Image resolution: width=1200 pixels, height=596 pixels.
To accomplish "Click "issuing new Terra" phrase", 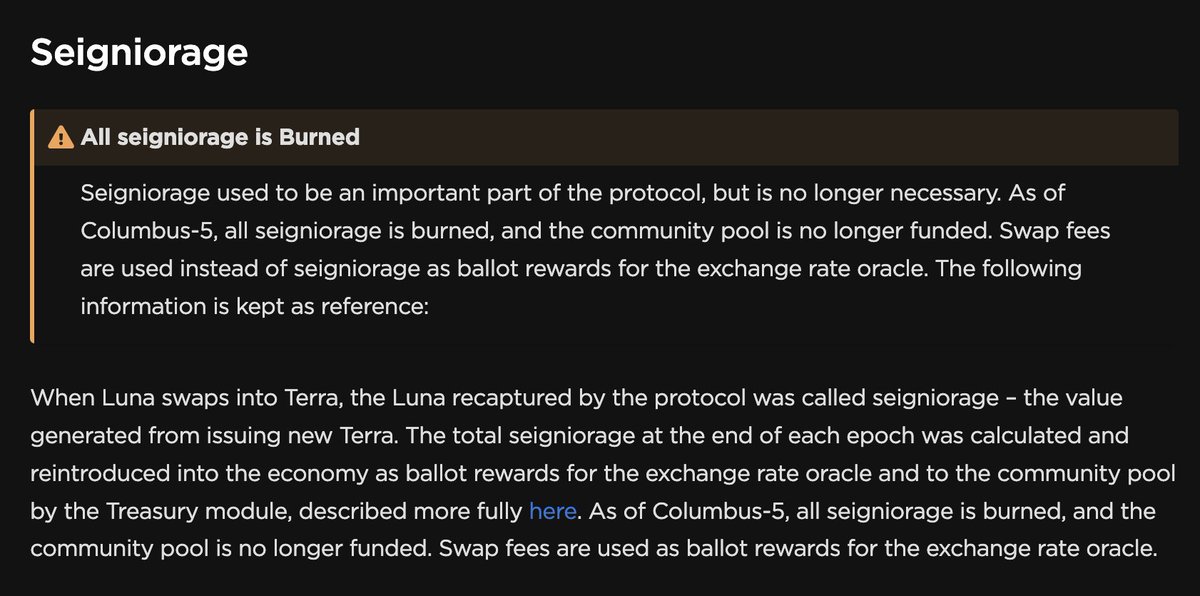I will [x=258, y=436].
